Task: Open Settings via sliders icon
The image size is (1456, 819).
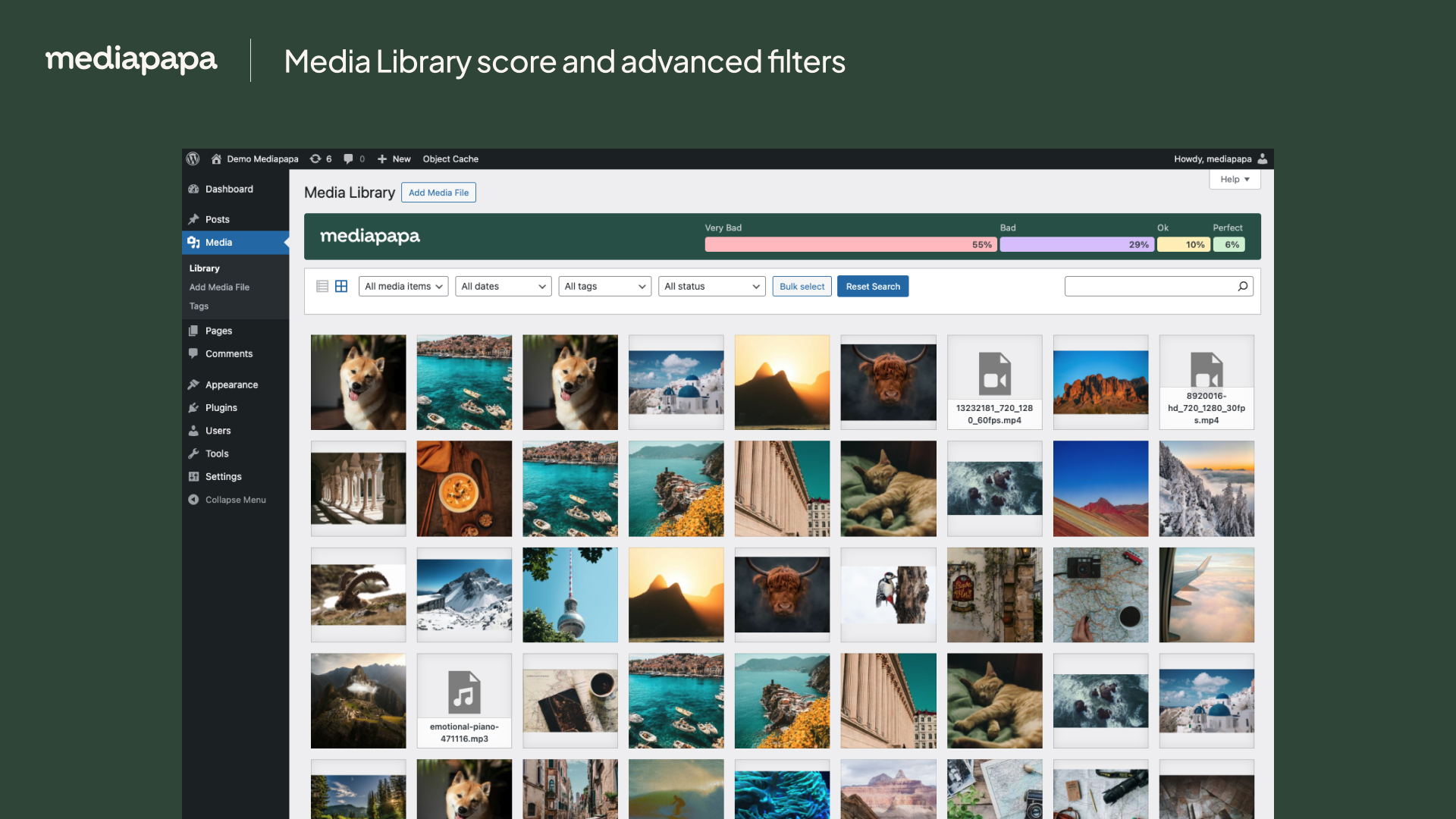Action: (195, 476)
